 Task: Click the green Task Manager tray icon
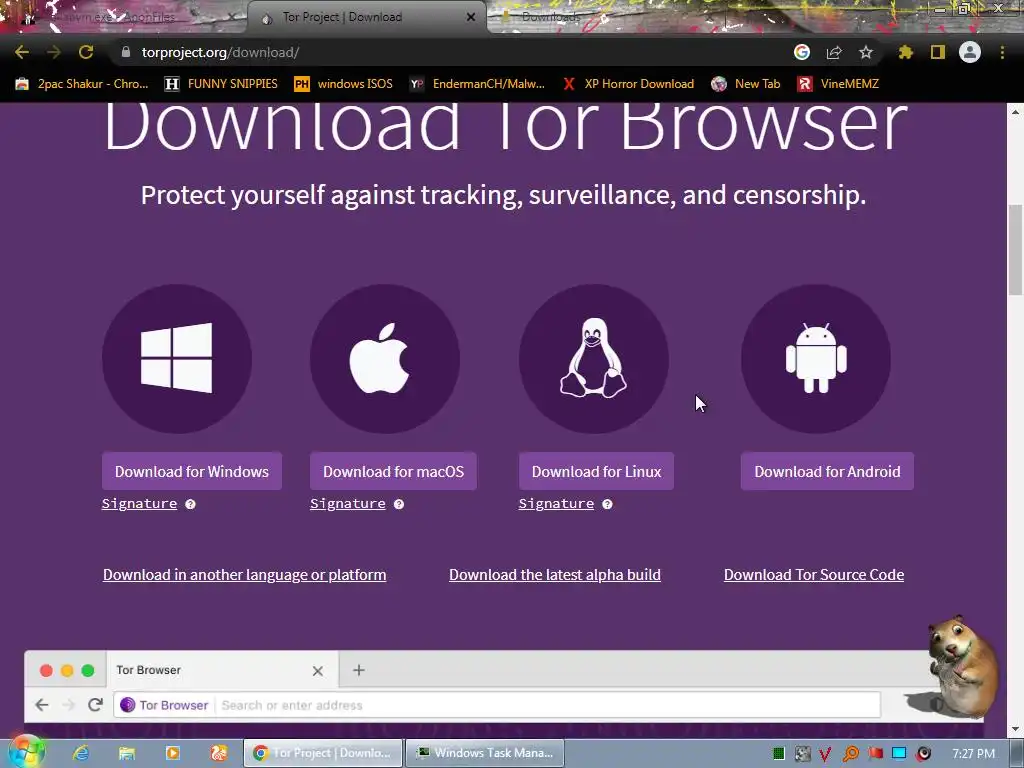778,754
